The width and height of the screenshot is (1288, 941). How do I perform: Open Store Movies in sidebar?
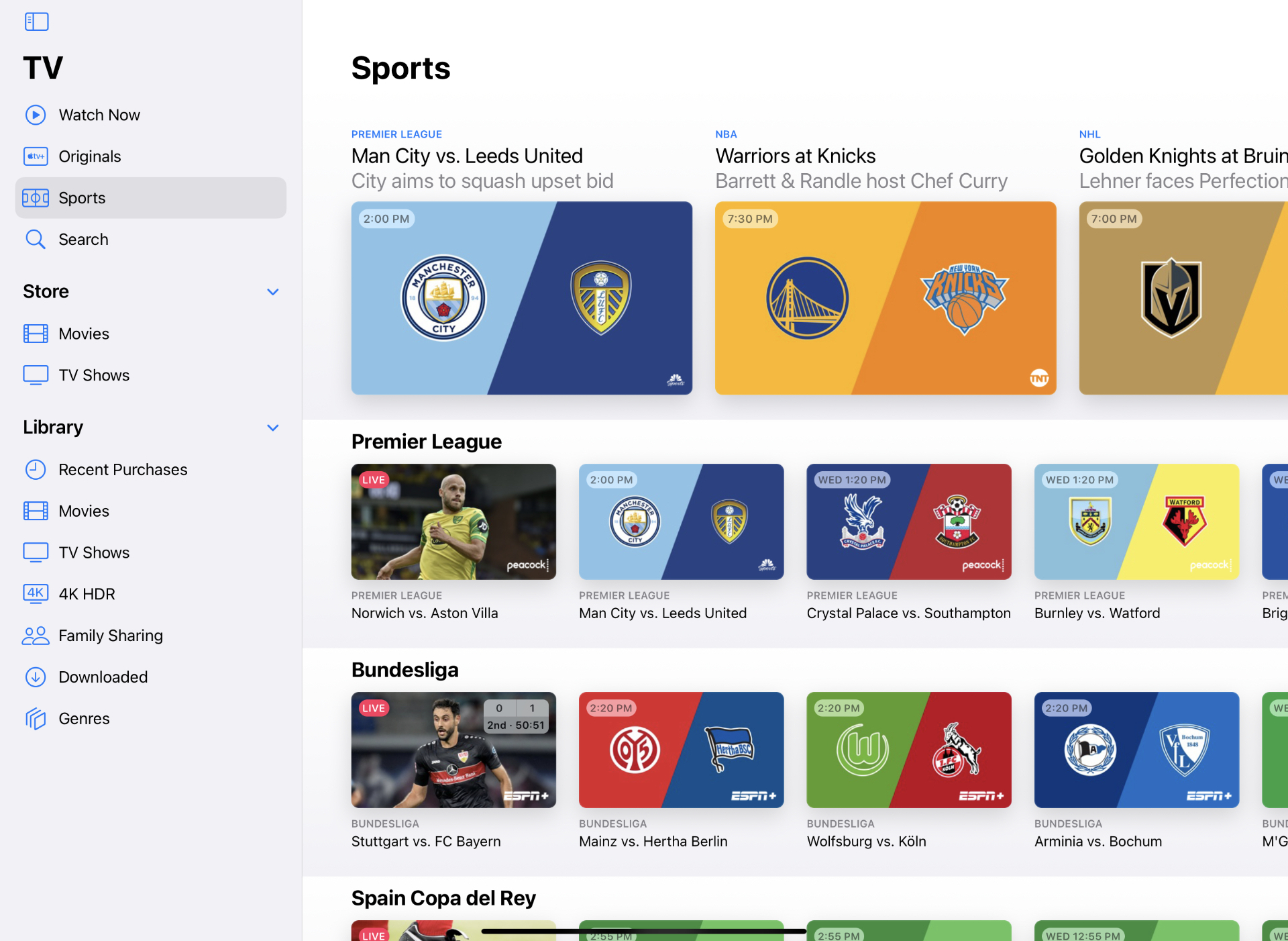click(x=84, y=334)
